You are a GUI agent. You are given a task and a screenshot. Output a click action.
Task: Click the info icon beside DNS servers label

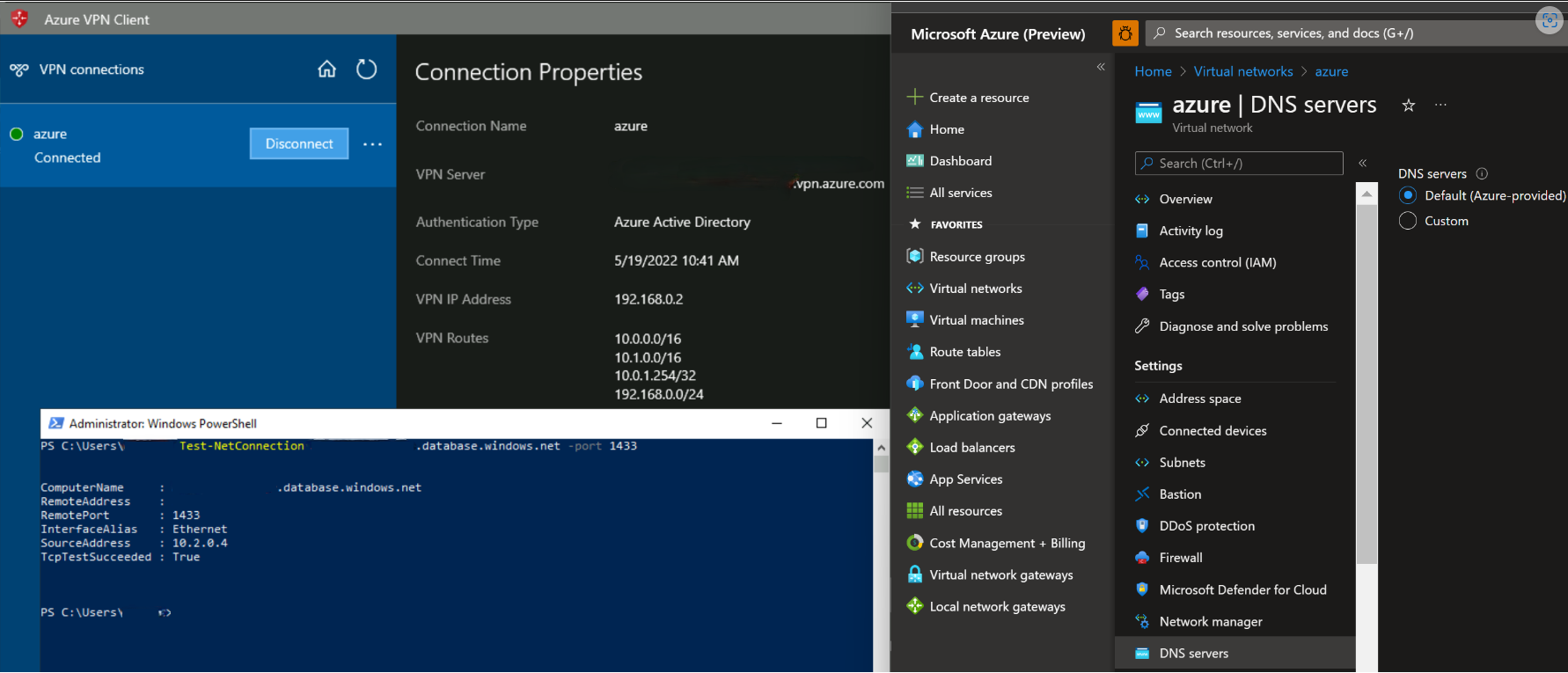[1482, 174]
